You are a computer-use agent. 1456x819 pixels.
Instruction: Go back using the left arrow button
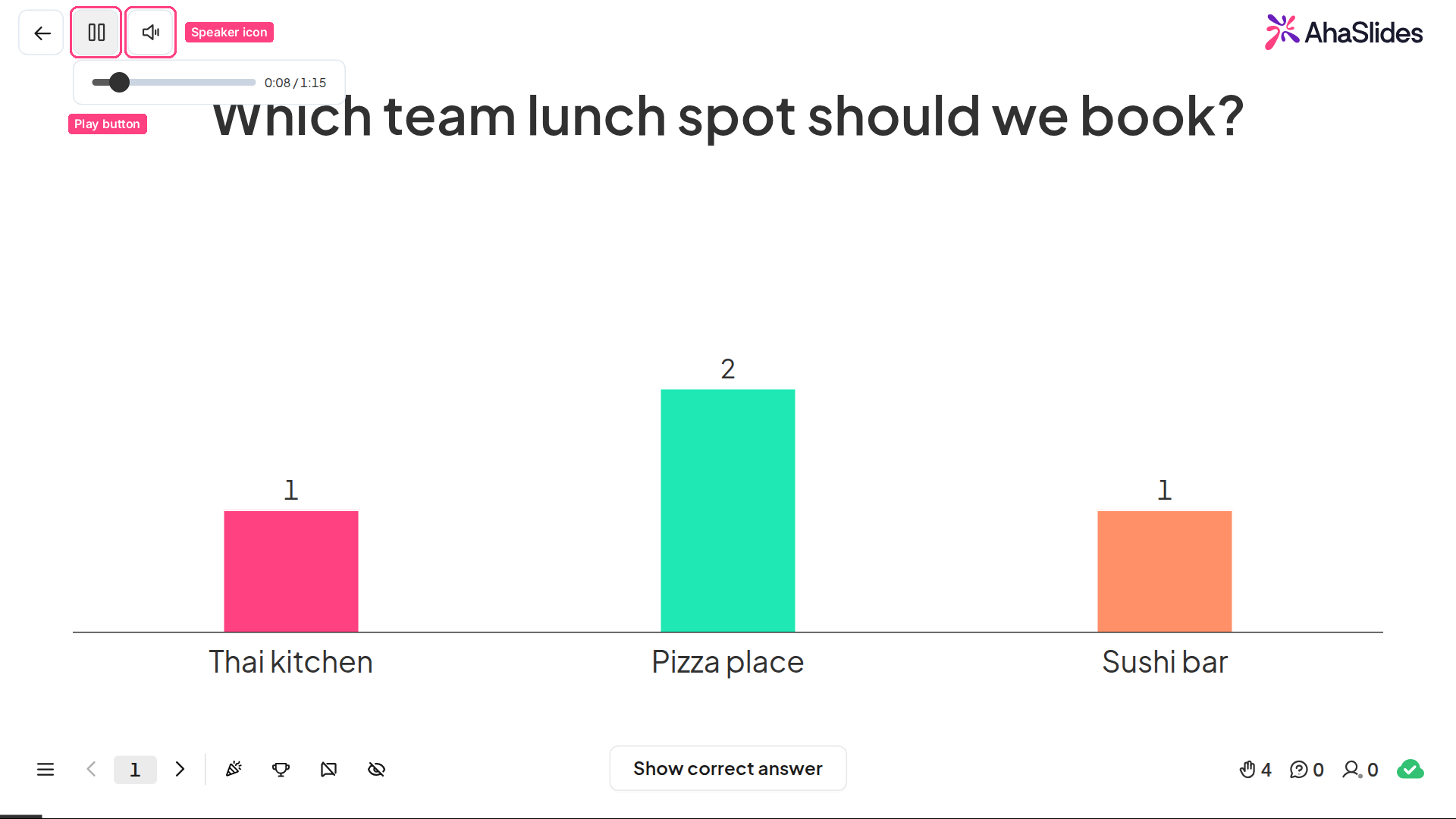[x=42, y=33]
